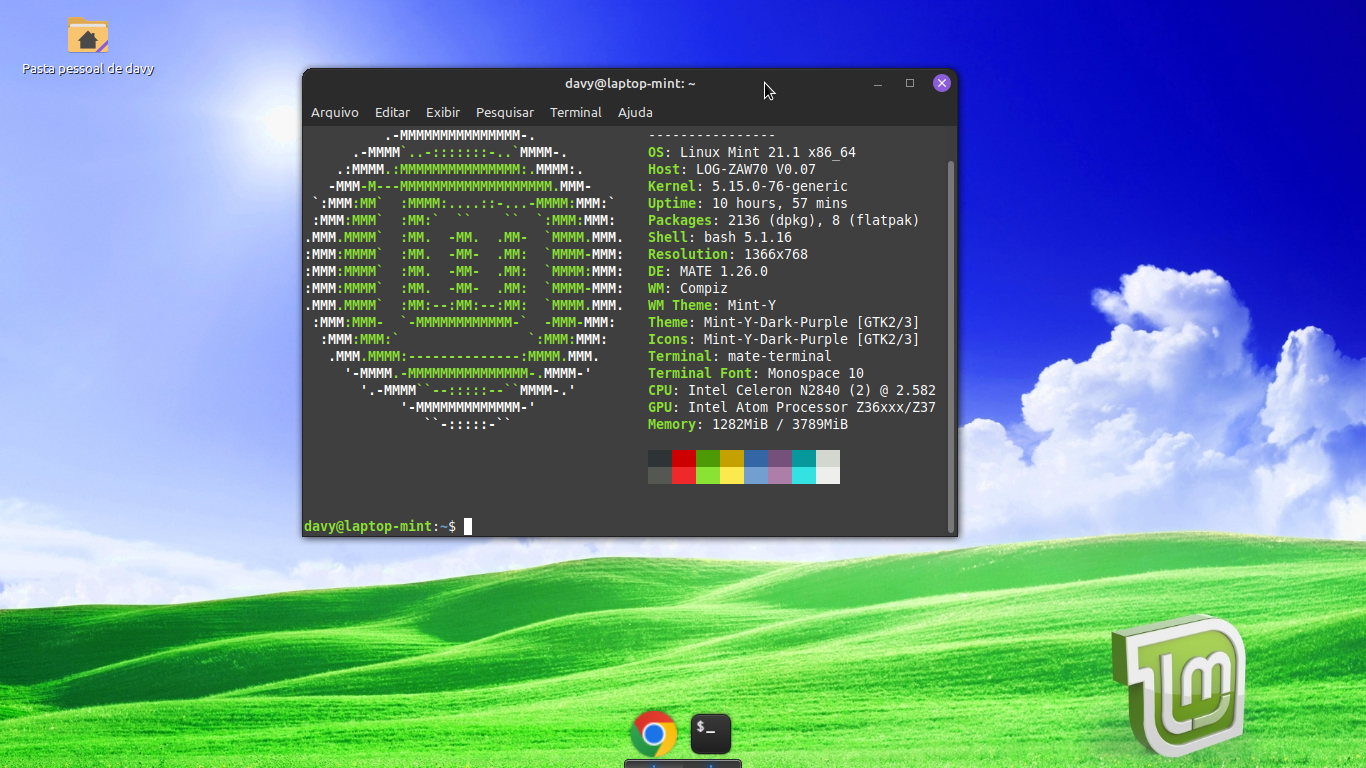Click the Uptime value 10 hours, 57 mins
Viewport: 1366px width, 768px height.
(780, 204)
